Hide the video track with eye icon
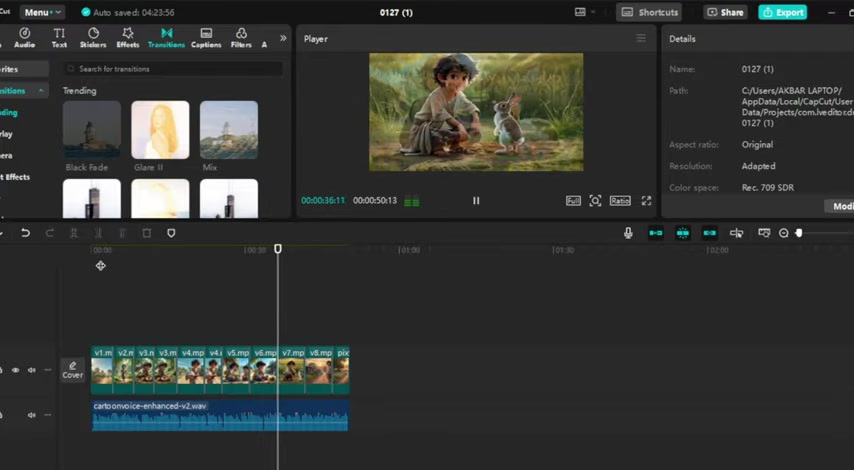This screenshot has height=470, width=854. tap(15, 370)
